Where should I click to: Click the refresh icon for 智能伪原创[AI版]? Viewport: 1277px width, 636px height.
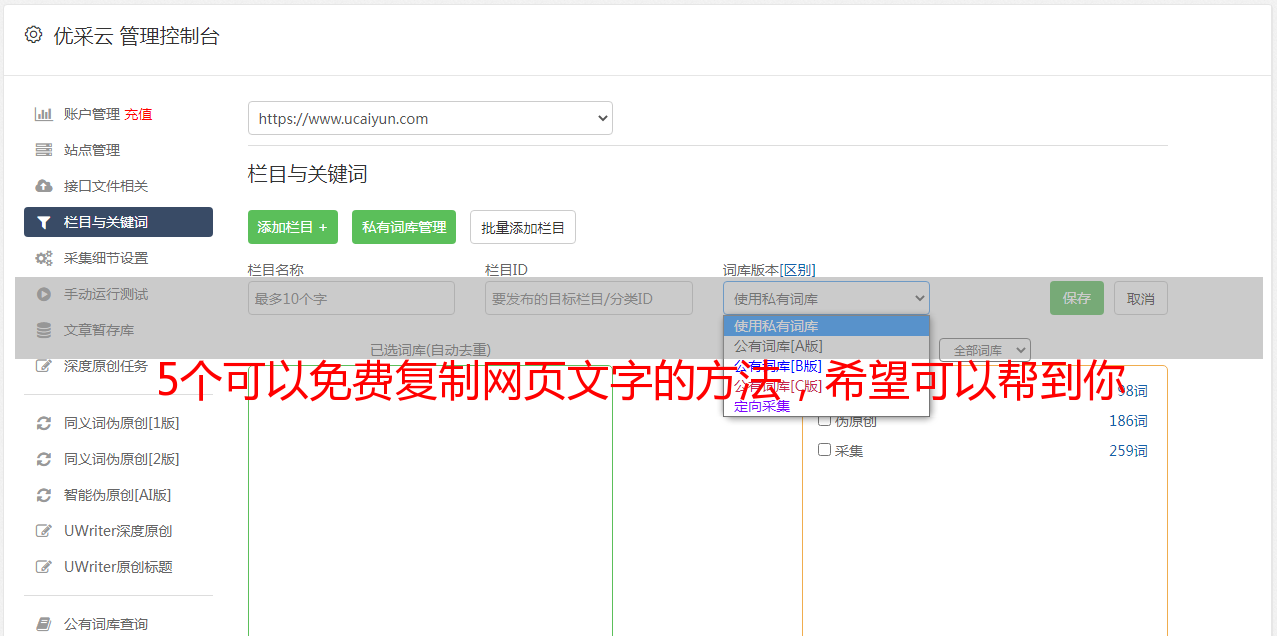tap(44, 495)
